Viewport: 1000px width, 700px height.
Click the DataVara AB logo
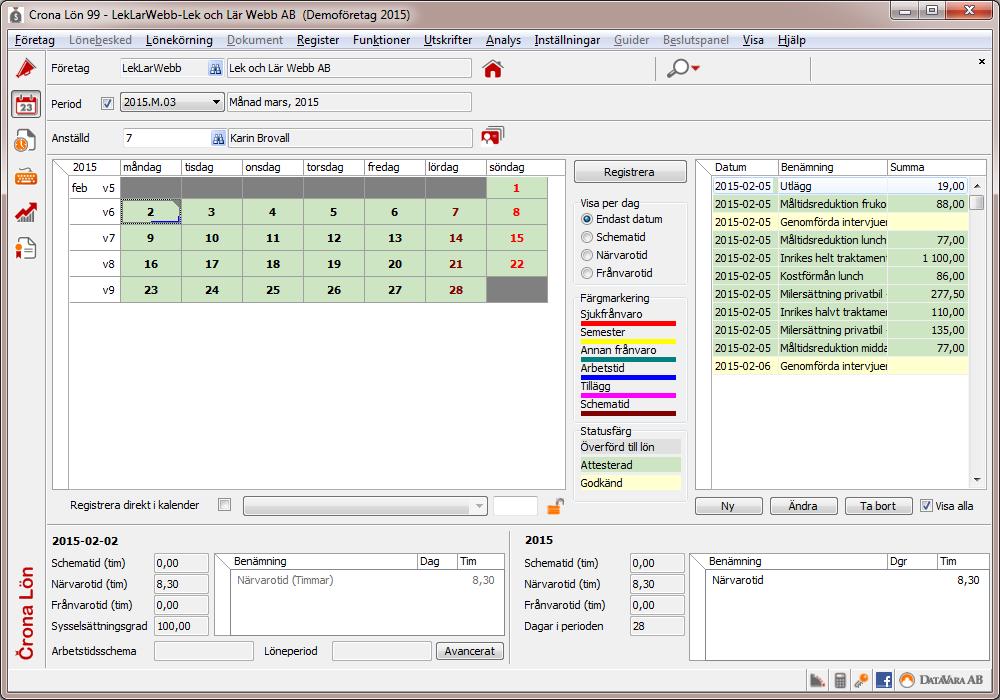click(941, 680)
